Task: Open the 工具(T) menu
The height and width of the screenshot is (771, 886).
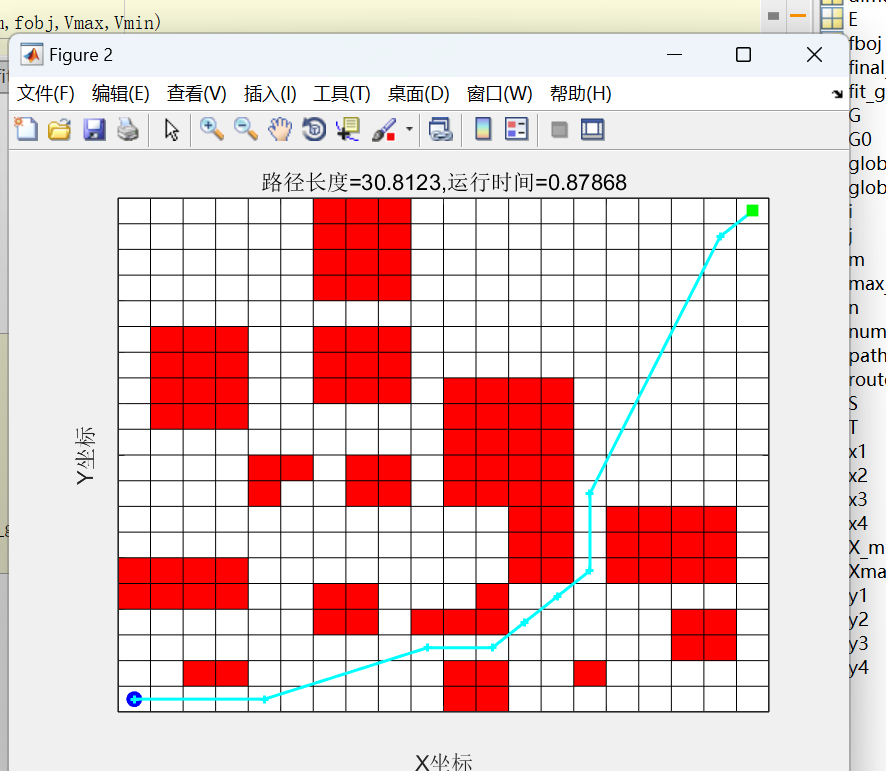Action: pyautogui.click(x=342, y=94)
